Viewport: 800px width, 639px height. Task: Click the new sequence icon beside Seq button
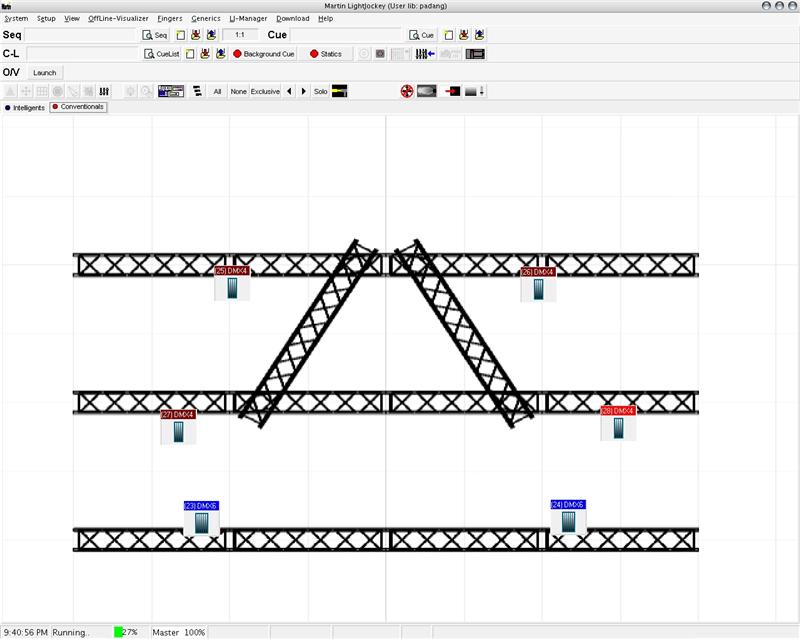pos(181,35)
